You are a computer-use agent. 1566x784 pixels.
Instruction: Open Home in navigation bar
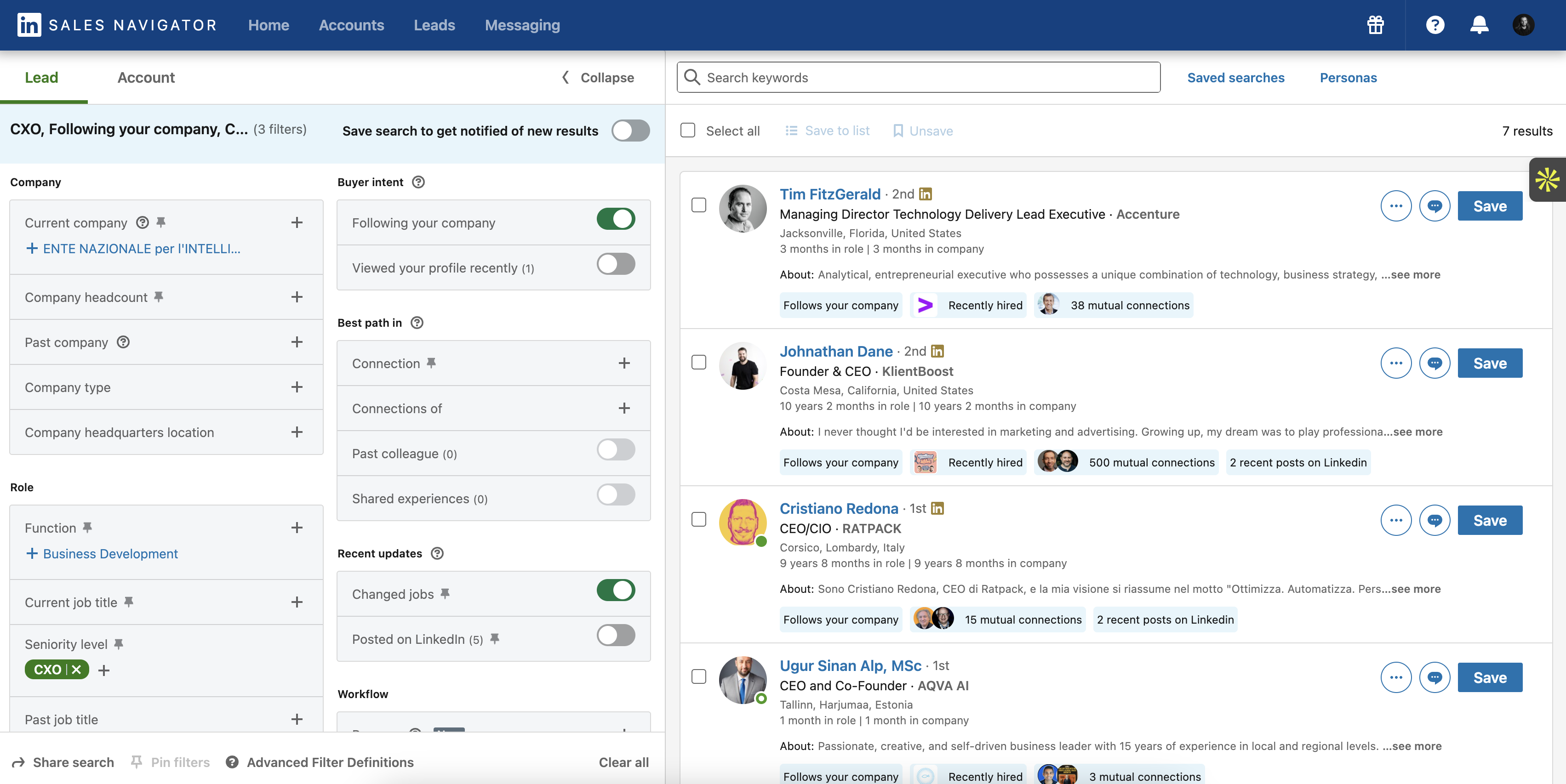coord(268,25)
